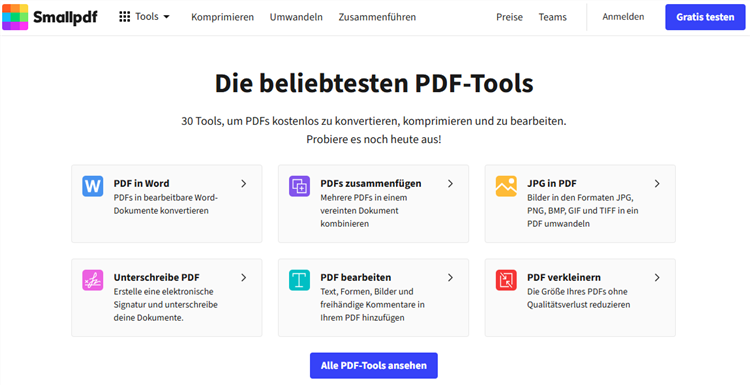Click the Tools grid icon
The width and height of the screenshot is (750, 385).
coord(124,17)
